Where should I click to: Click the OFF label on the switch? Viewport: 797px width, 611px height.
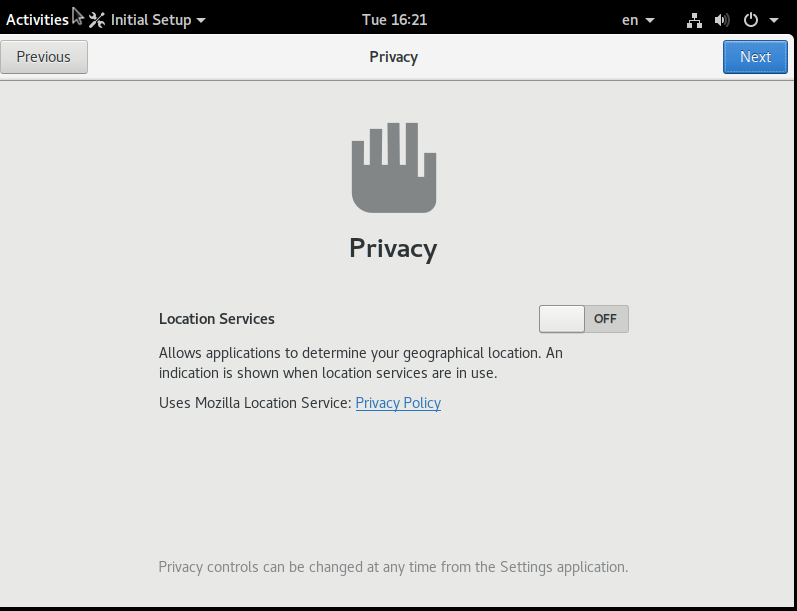(605, 319)
